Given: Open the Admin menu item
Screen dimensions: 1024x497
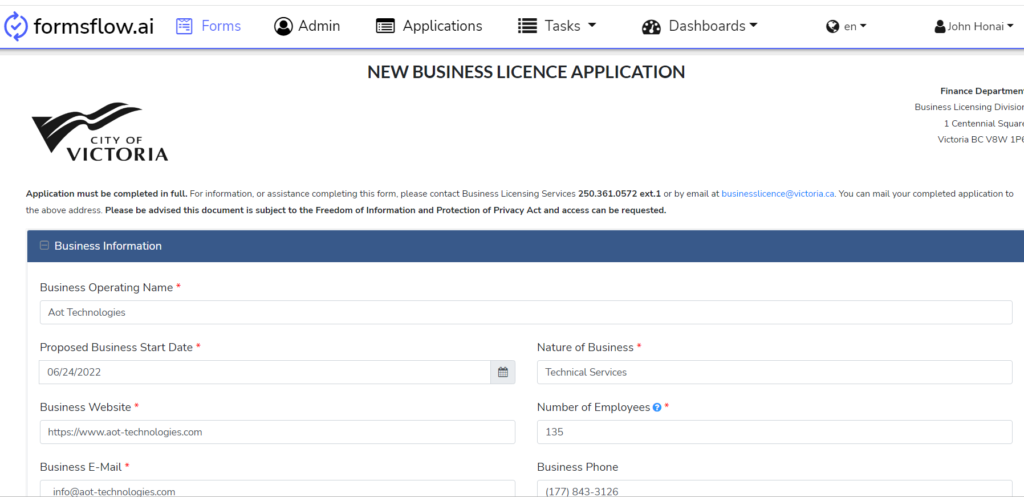Looking at the screenshot, I should 307,26.
